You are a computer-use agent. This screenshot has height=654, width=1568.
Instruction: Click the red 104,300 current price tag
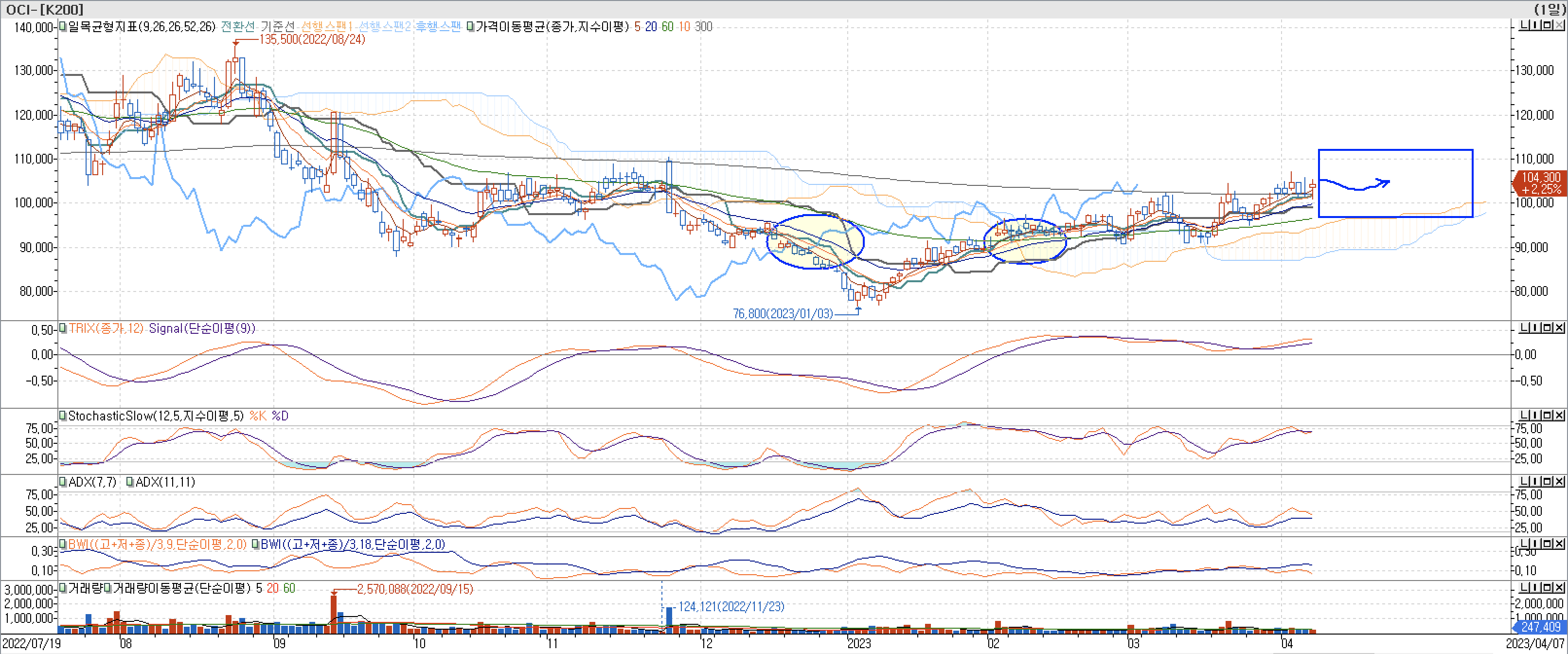pos(1540,182)
